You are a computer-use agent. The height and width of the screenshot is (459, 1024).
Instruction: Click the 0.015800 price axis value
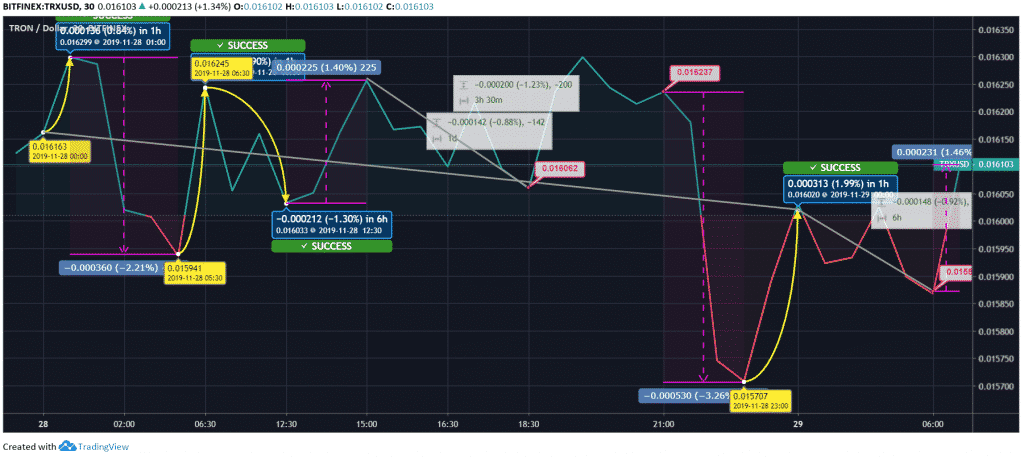[x=996, y=332]
